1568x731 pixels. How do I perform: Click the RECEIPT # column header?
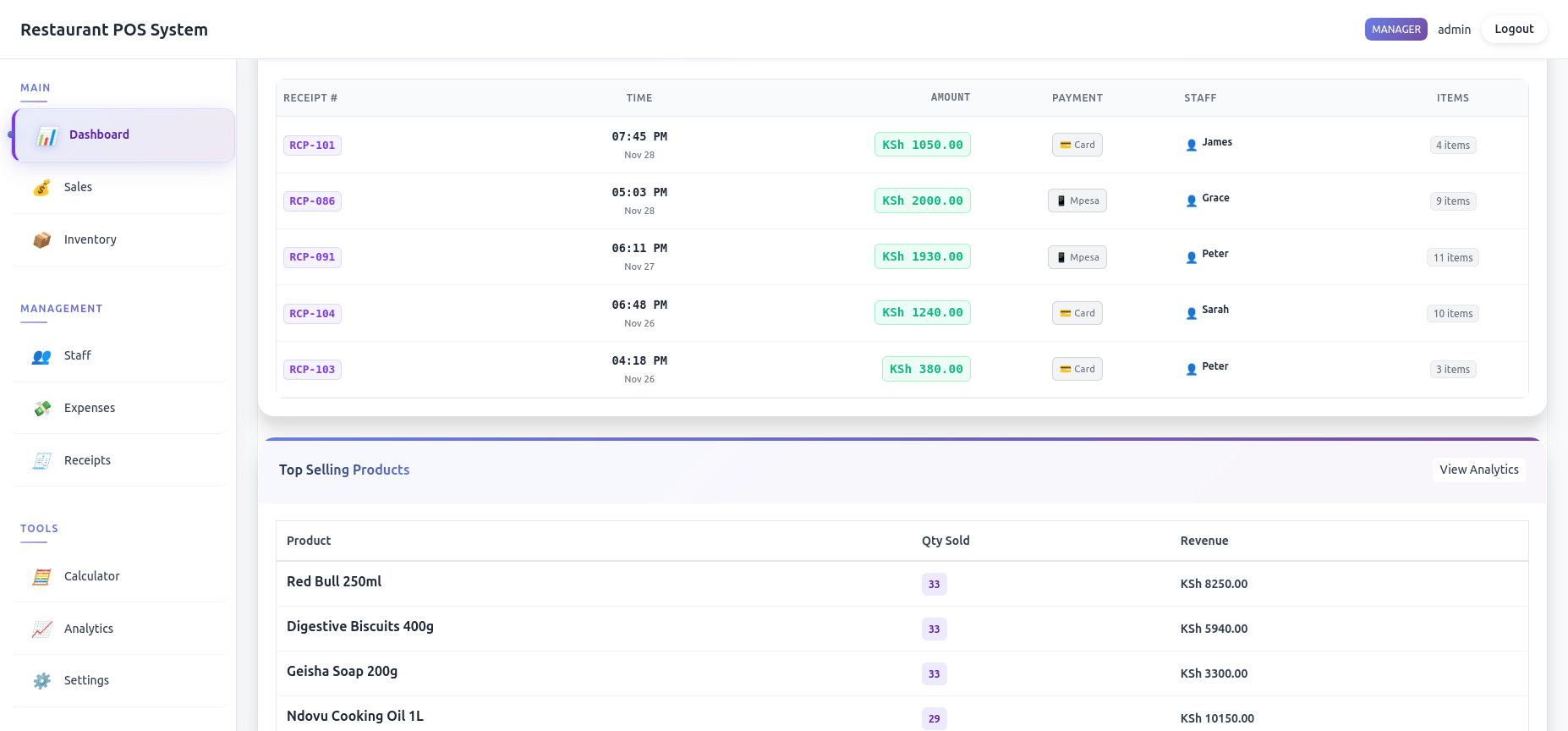pyautogui.click(x=310, y=98)
